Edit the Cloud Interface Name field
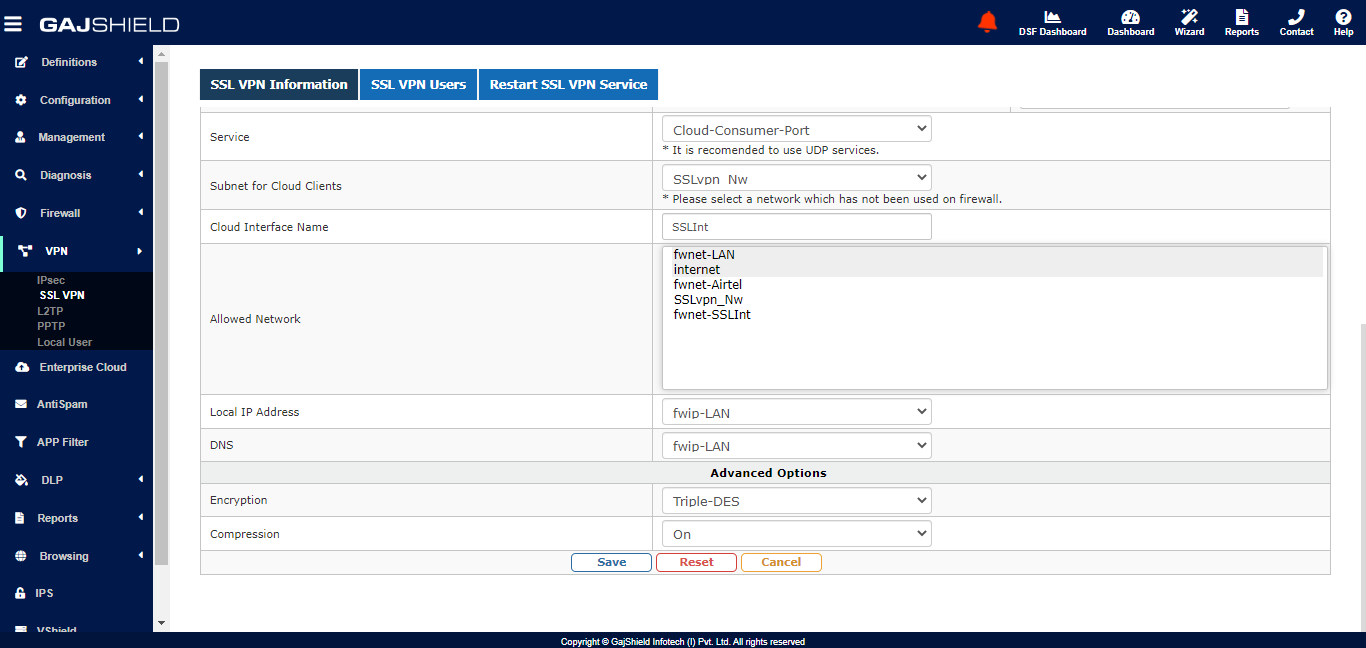1366x648 pixels. [796, 227]
